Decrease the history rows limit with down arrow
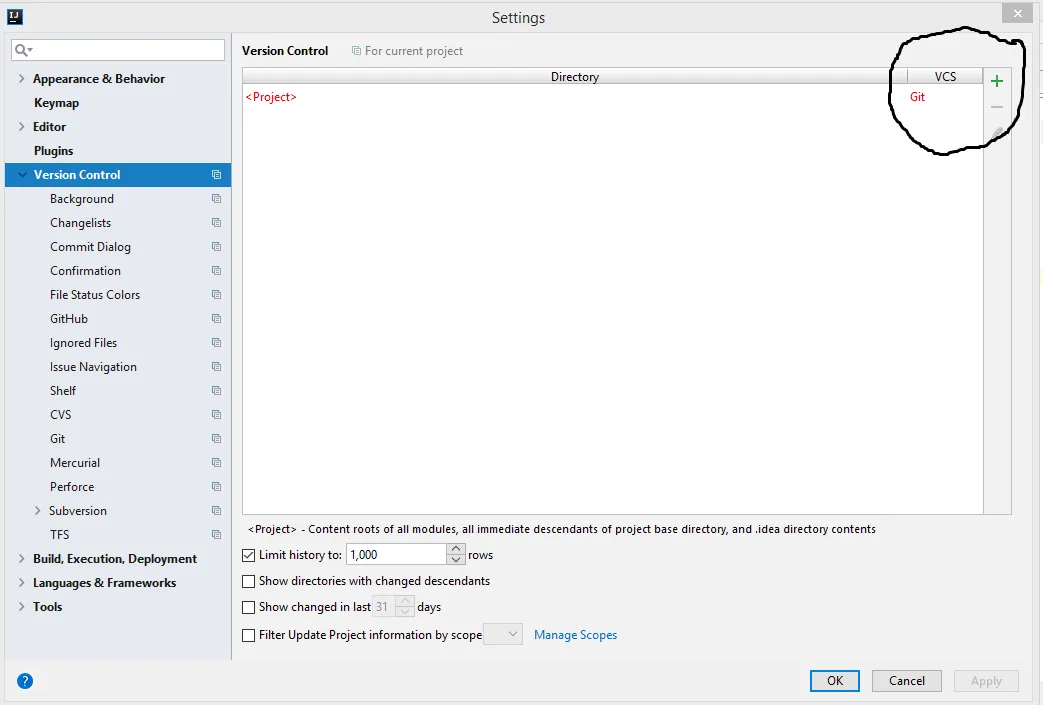Screen dimensions: 1043x705 (x=456, y=559)
